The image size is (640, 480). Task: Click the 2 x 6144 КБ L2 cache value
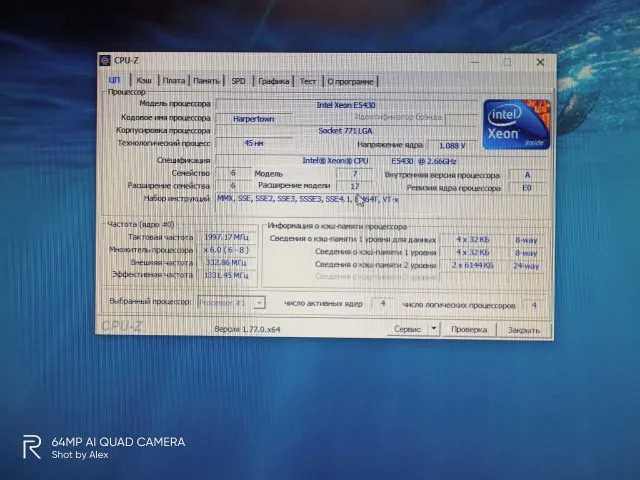pyautogui.click(x=472, y=265)
